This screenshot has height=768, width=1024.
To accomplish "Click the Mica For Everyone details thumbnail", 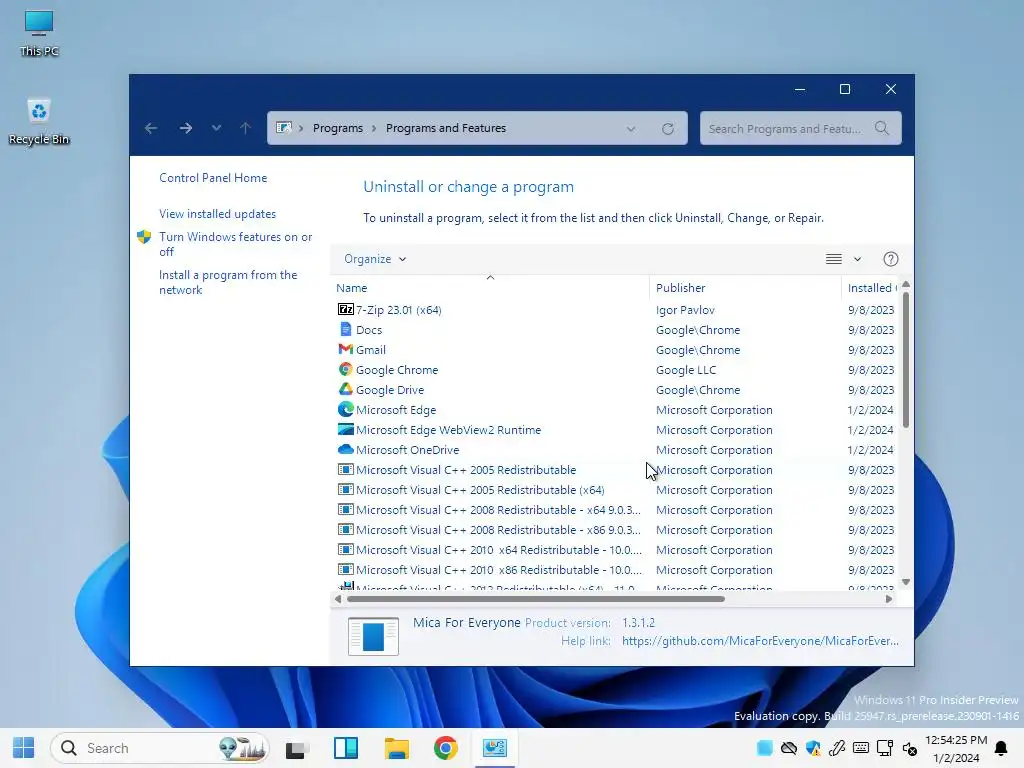I will point(373,636).
